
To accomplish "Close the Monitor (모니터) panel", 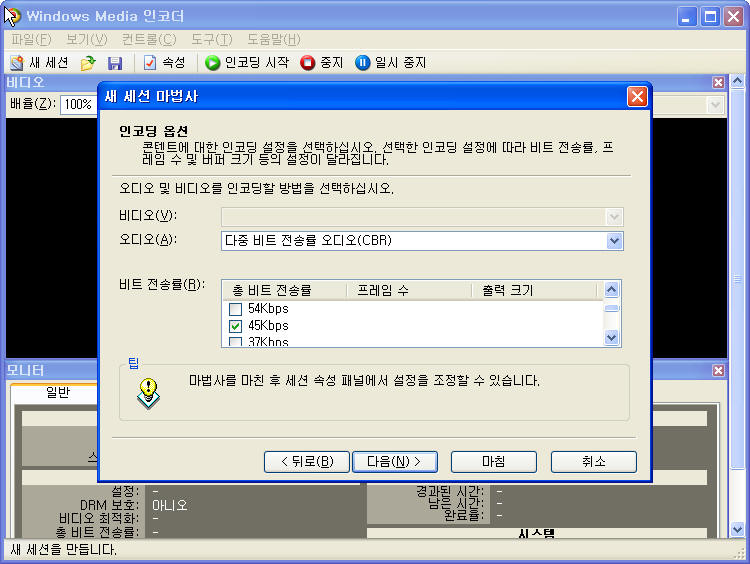I will click(718, 370).
